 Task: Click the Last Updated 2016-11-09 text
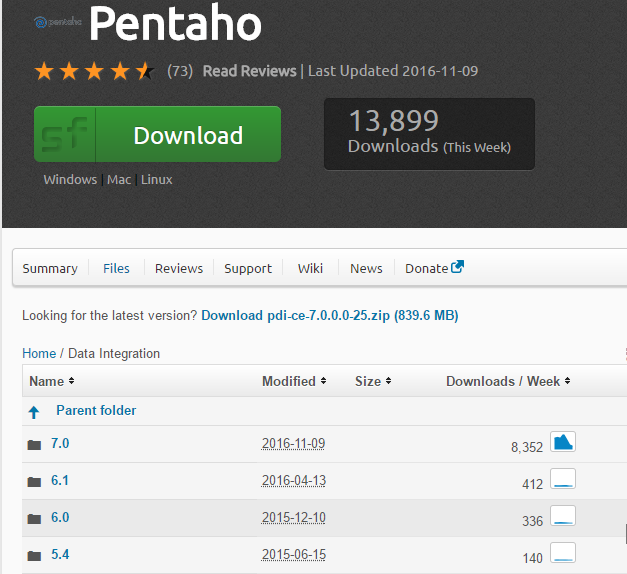(x=393, y=71)
